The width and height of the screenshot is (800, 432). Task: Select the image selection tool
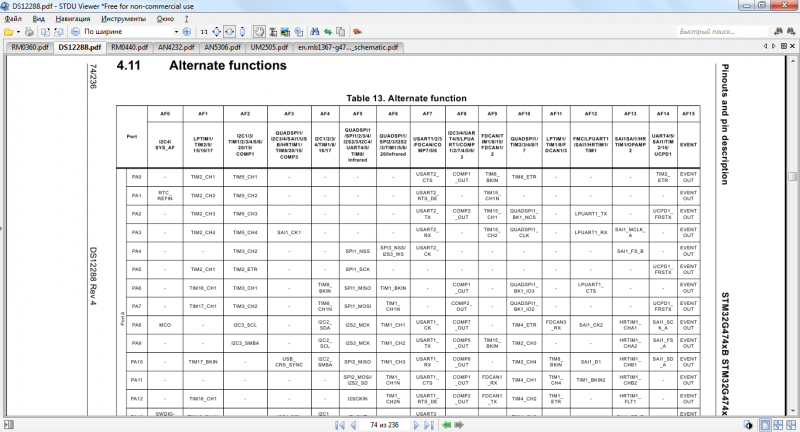(x=285, y=32)
